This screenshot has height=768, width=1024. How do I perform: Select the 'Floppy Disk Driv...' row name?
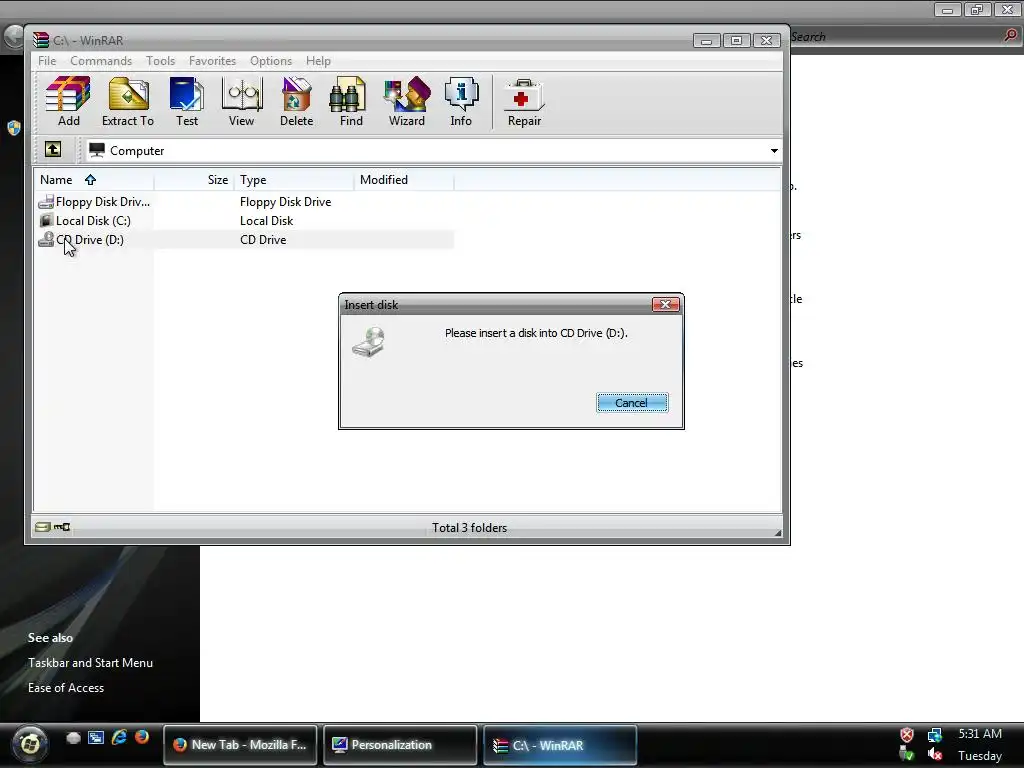point(103,202)
